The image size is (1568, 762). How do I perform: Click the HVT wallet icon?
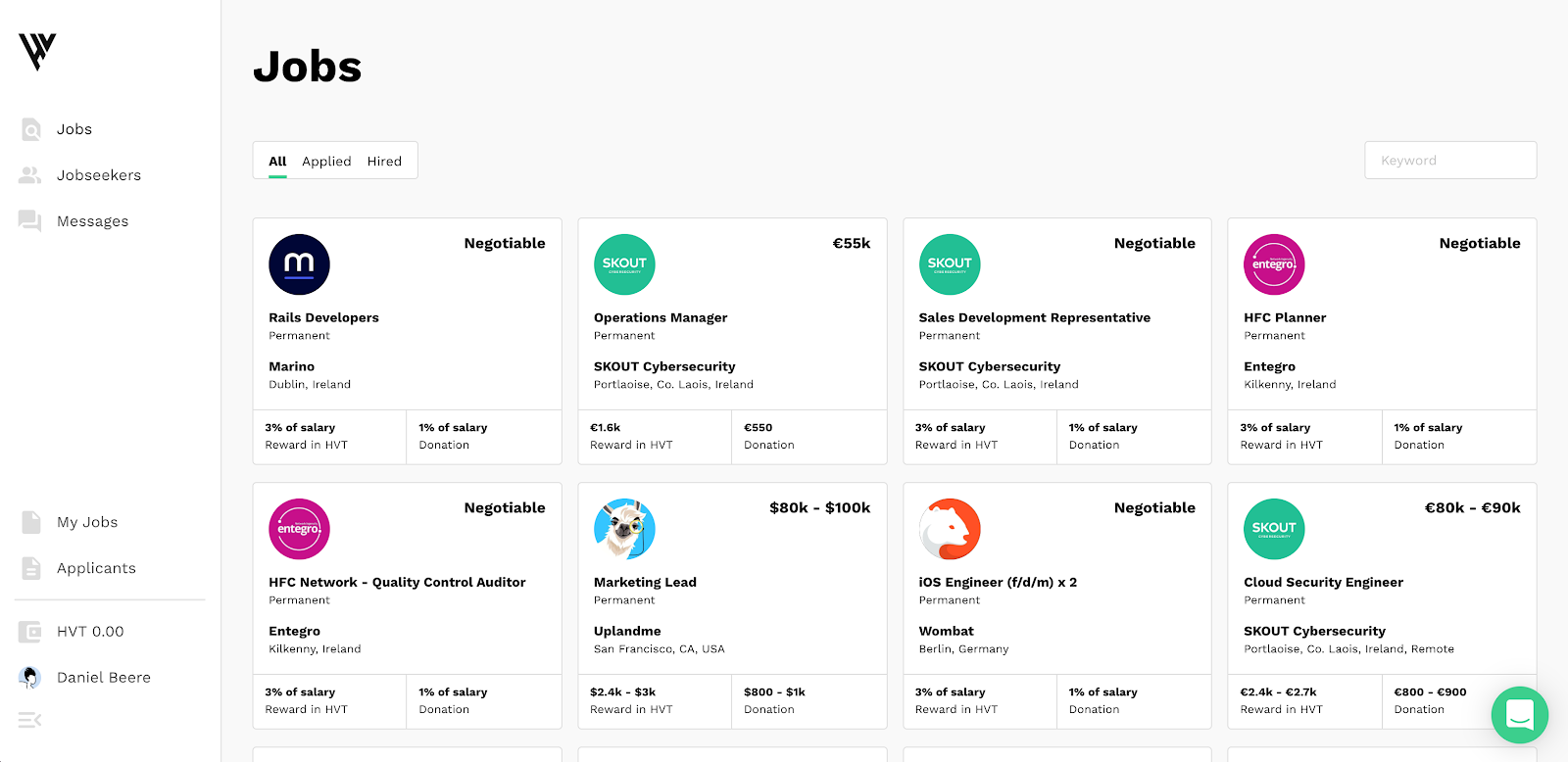tap(30, 632)
